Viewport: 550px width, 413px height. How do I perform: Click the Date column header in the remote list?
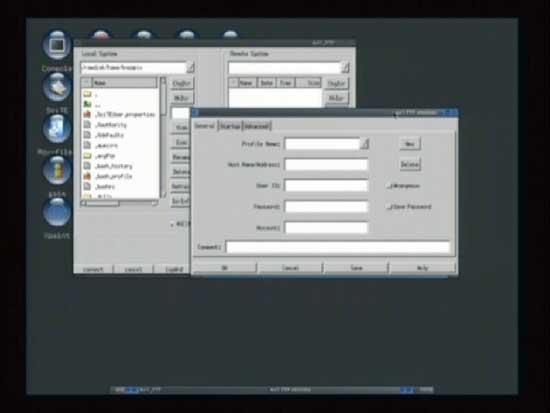pyautogui.click(x=267, y=83)
